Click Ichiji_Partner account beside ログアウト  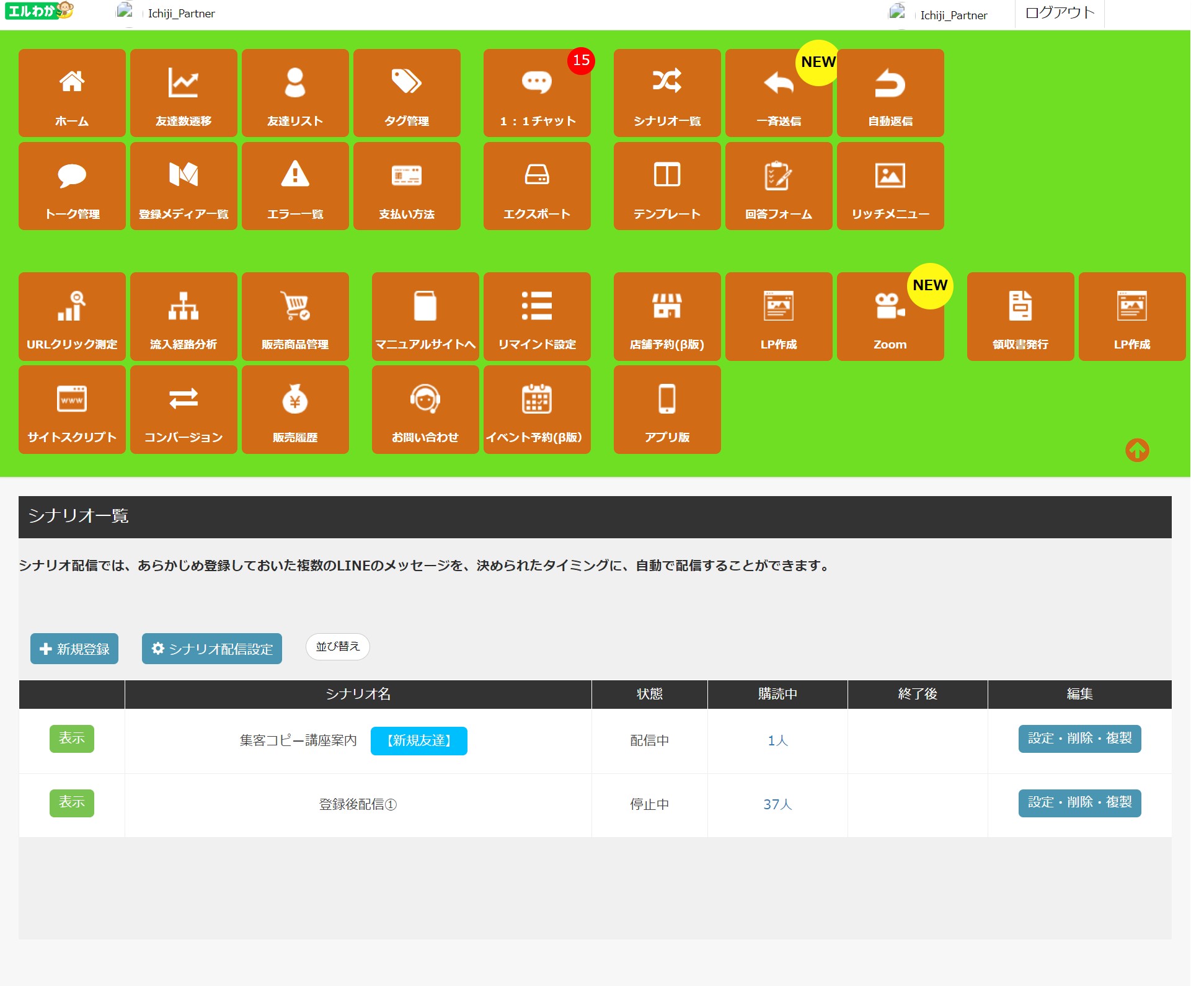938,14
